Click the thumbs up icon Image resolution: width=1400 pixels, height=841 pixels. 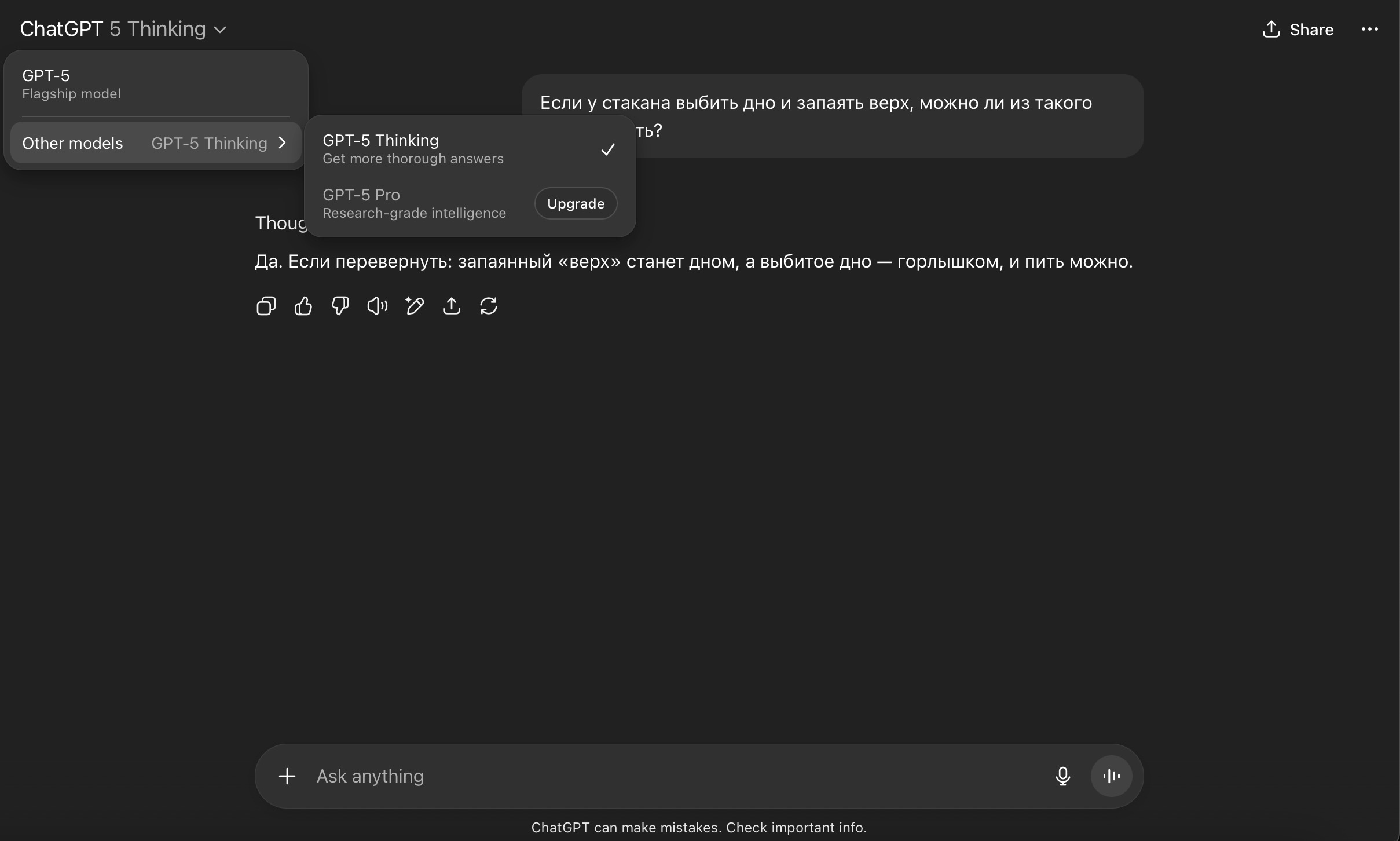(303, 306)
